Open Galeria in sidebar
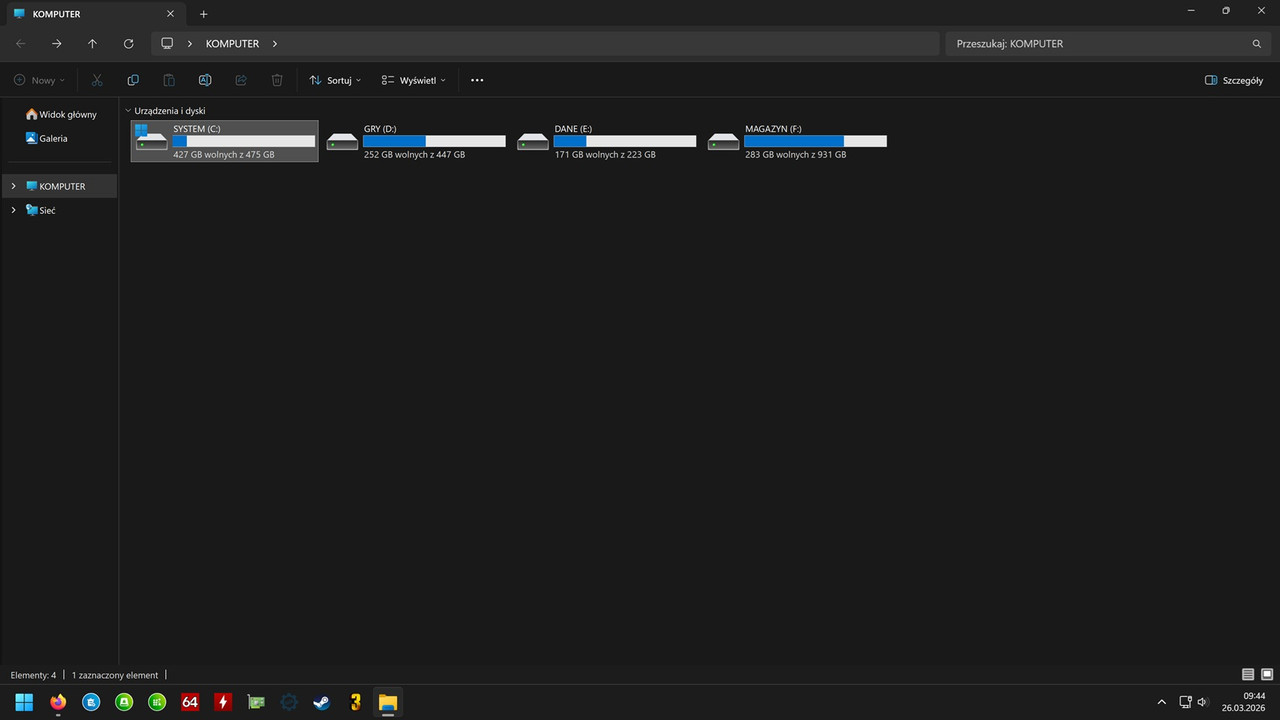Viewport: 1280px width, 720px height. (47, 138)
